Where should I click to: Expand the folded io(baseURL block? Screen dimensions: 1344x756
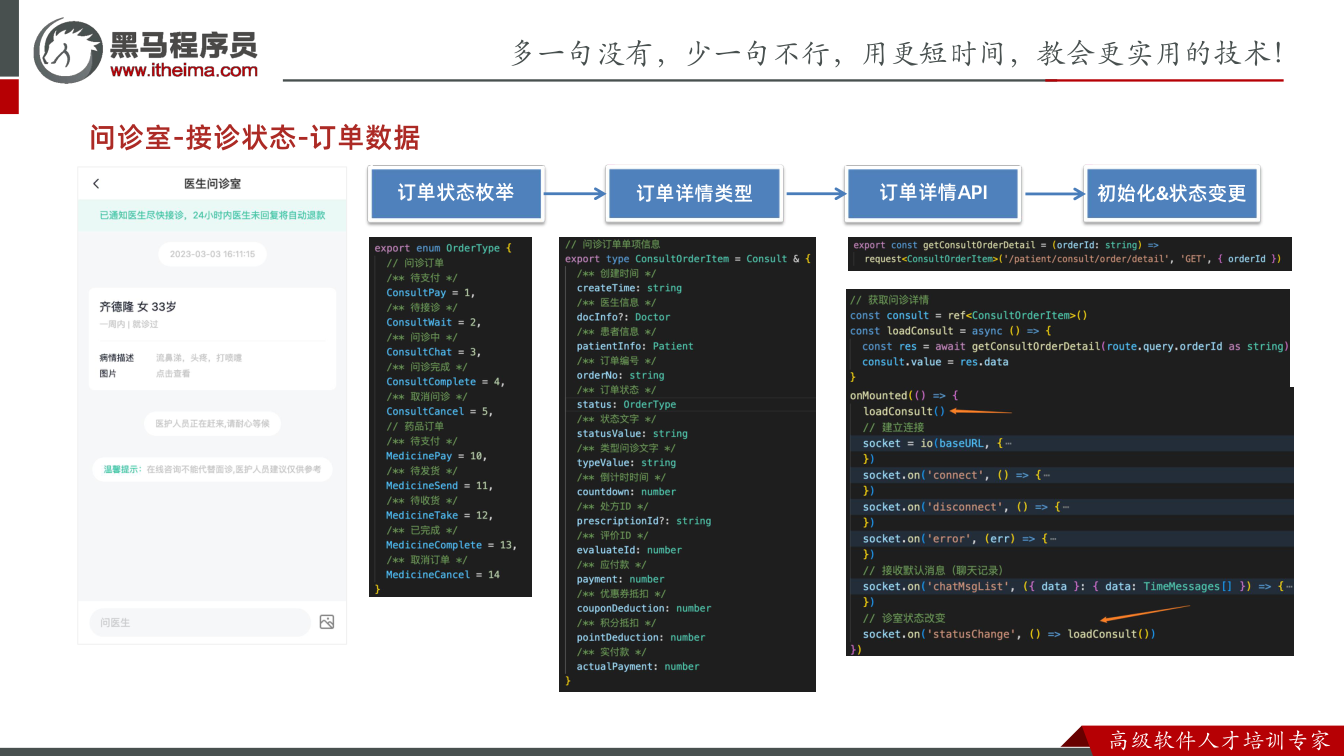[x=1006, y=443]
